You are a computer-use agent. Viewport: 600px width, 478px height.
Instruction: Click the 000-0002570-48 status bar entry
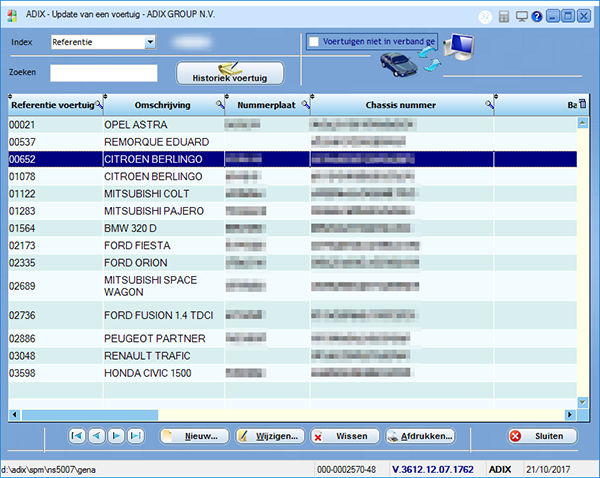pyautogui.click(x=346, y=469)
